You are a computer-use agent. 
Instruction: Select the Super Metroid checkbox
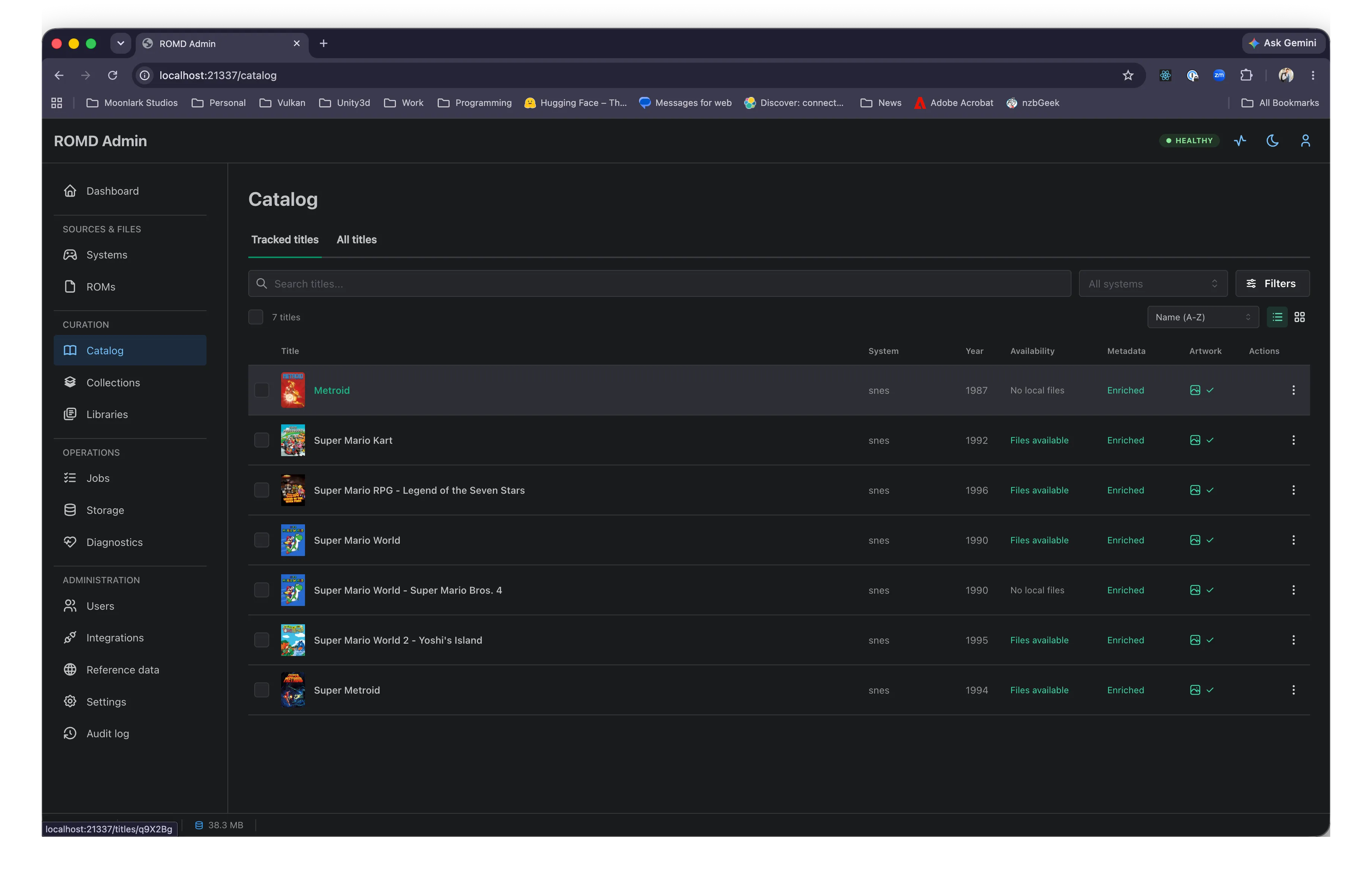[262, 690]
